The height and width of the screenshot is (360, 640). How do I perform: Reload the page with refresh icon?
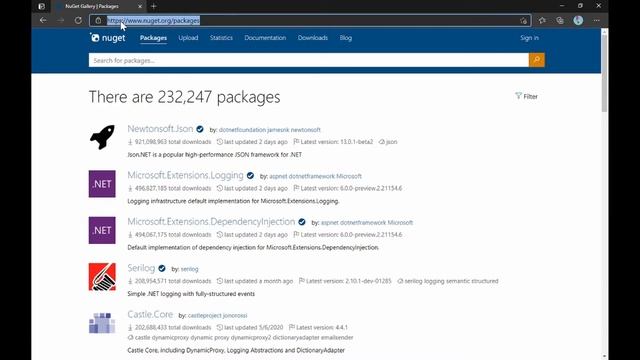point(78,20)
